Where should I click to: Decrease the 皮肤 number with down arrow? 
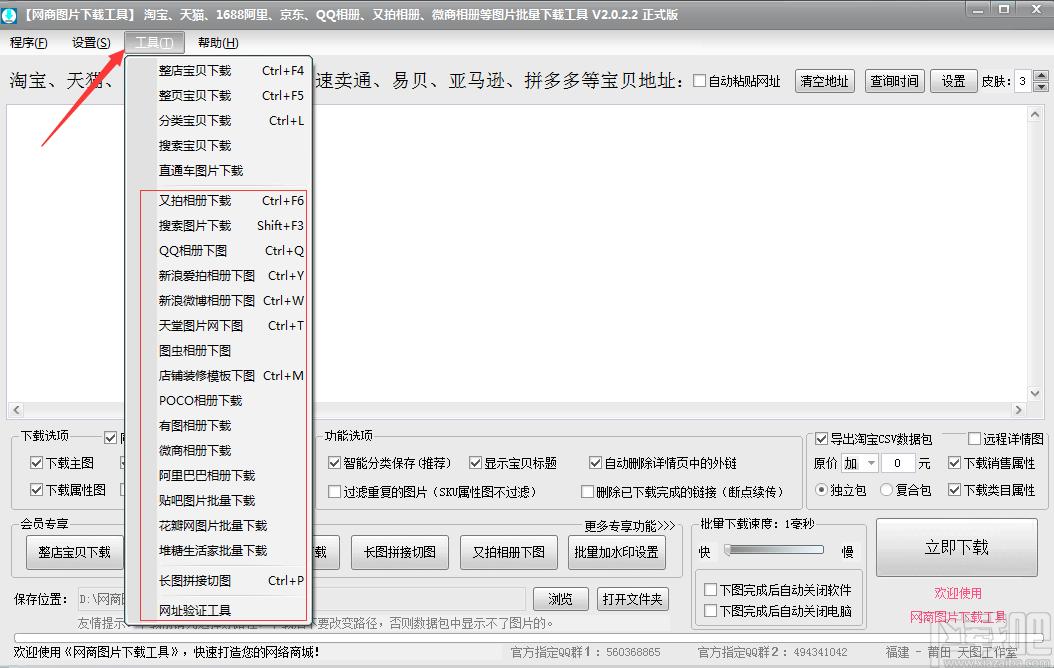(x=1041, y=87)
